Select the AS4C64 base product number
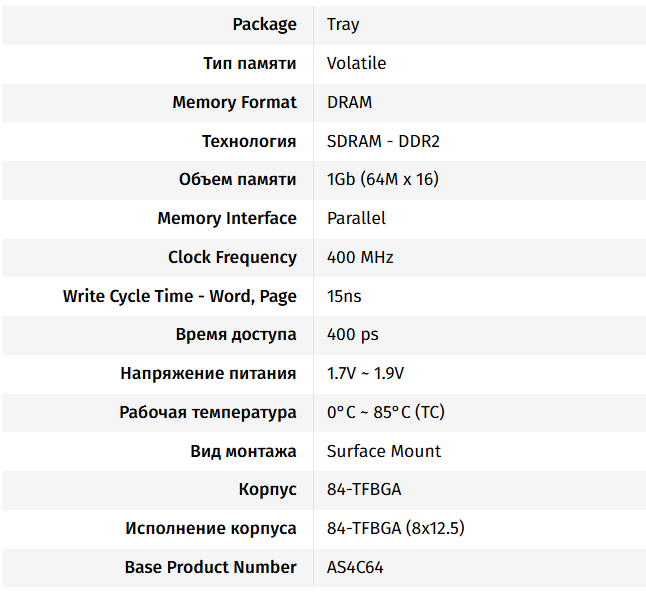The height and width of the screenshot is (599, 646). [355, 567]
